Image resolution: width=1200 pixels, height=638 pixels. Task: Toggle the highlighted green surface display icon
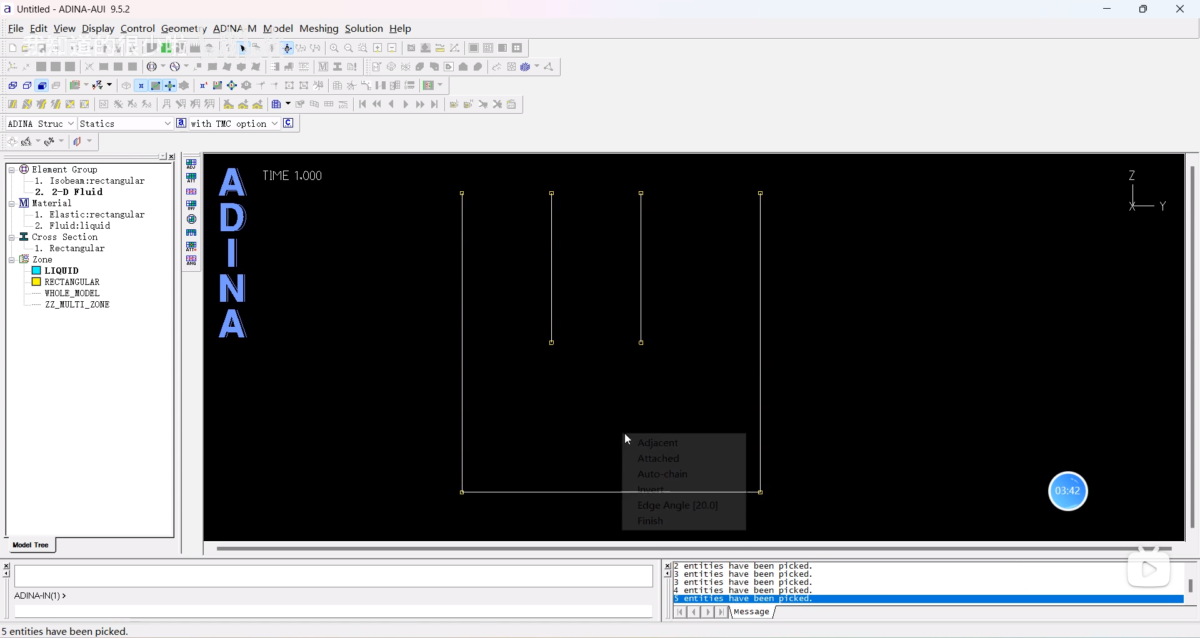click(x=155, y=86)
